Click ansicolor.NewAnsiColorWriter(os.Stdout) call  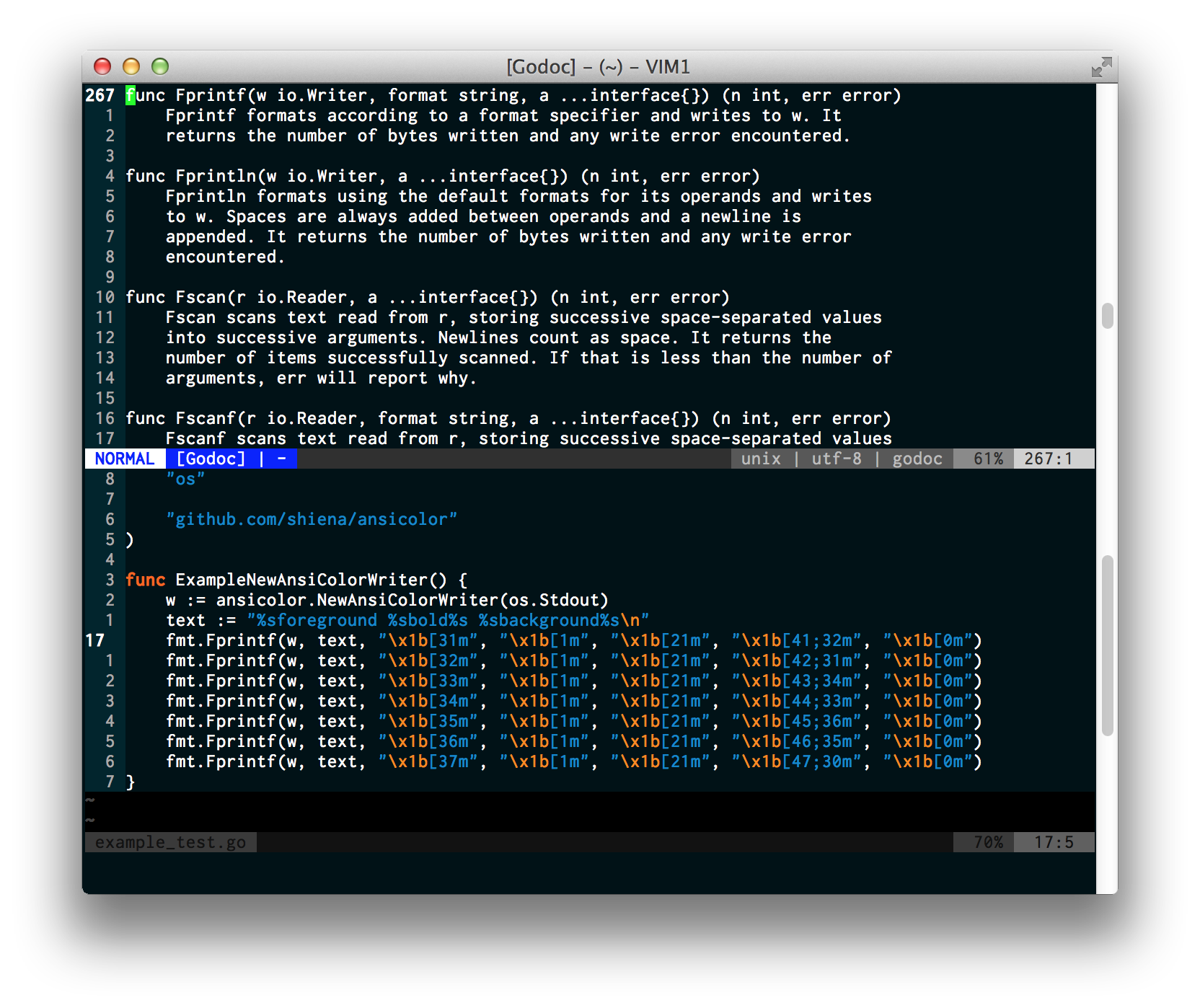412,600
